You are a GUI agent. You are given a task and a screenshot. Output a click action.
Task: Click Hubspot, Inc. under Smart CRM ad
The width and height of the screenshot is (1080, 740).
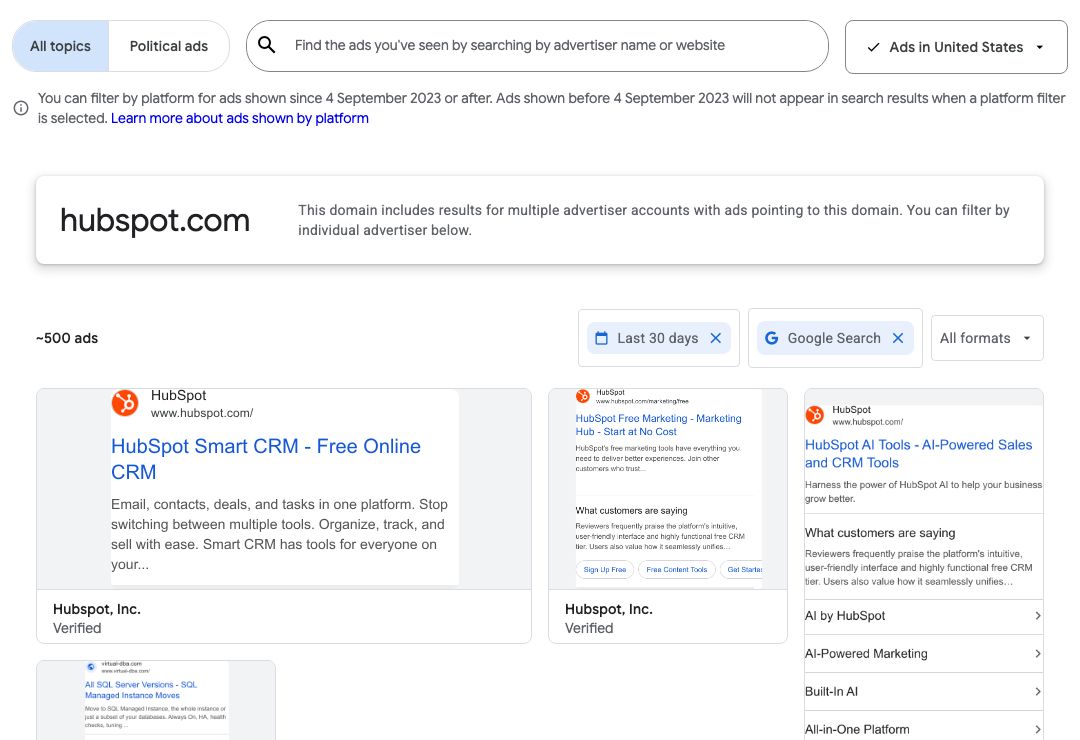pos(96,609)
